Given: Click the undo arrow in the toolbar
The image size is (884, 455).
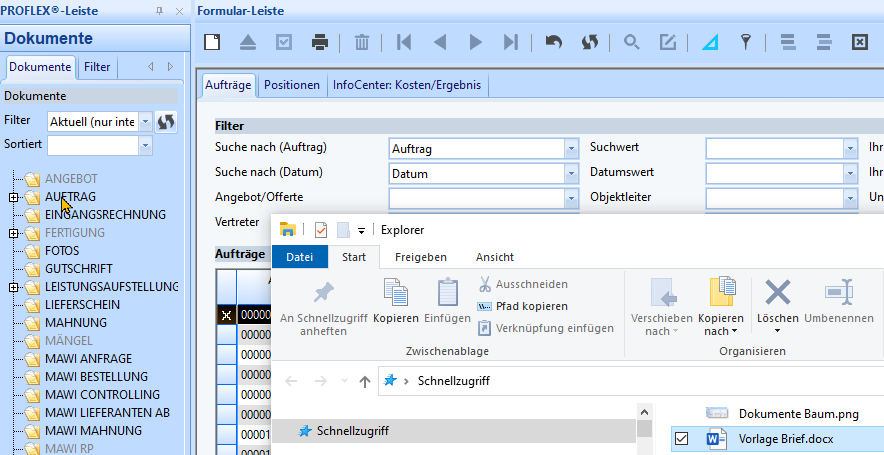Looking at the screenshot, I should [x=553, y=42].
